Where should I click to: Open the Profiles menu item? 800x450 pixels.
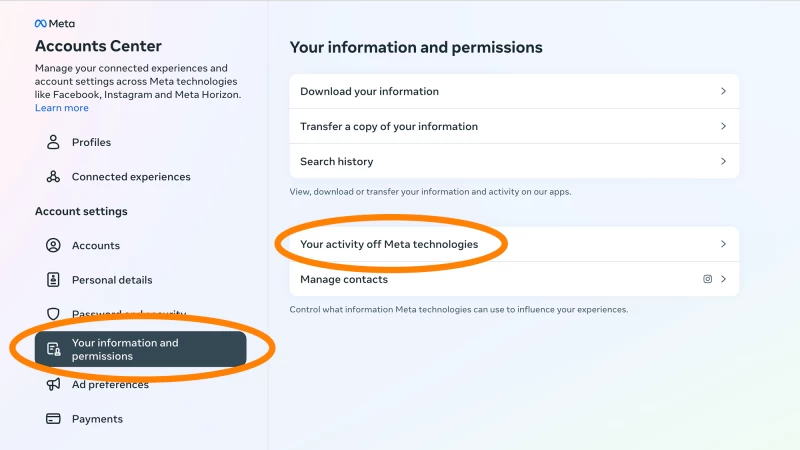point(91,142)
